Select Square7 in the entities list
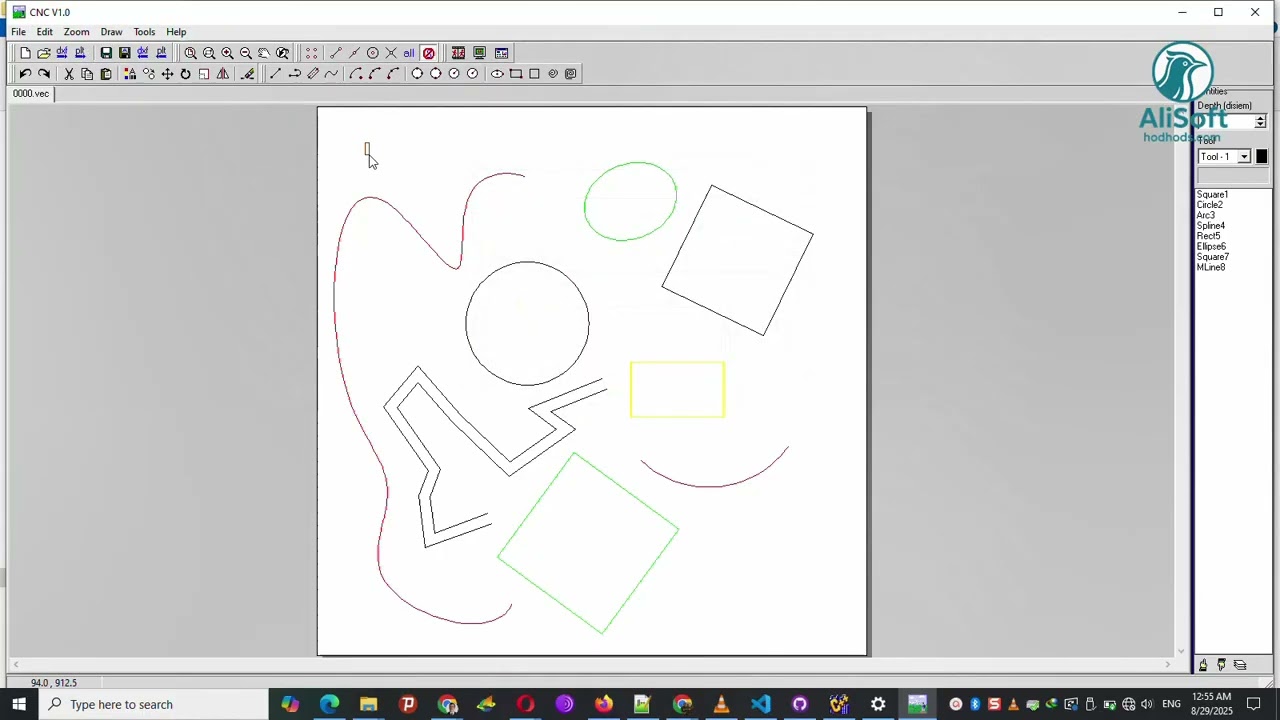This screenshot has height=720, width=1280. 1212,257
